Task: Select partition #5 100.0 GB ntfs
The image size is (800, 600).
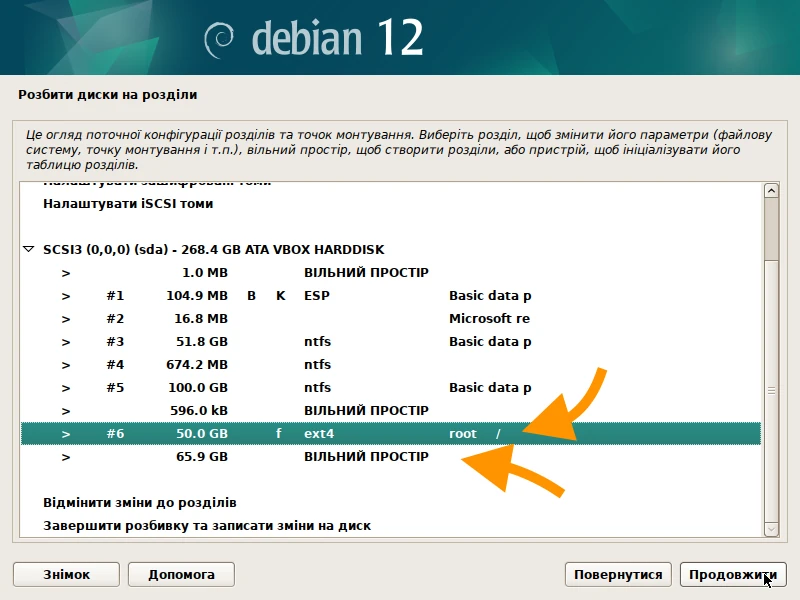Action: pyautogui.click(x=391, y=387)
